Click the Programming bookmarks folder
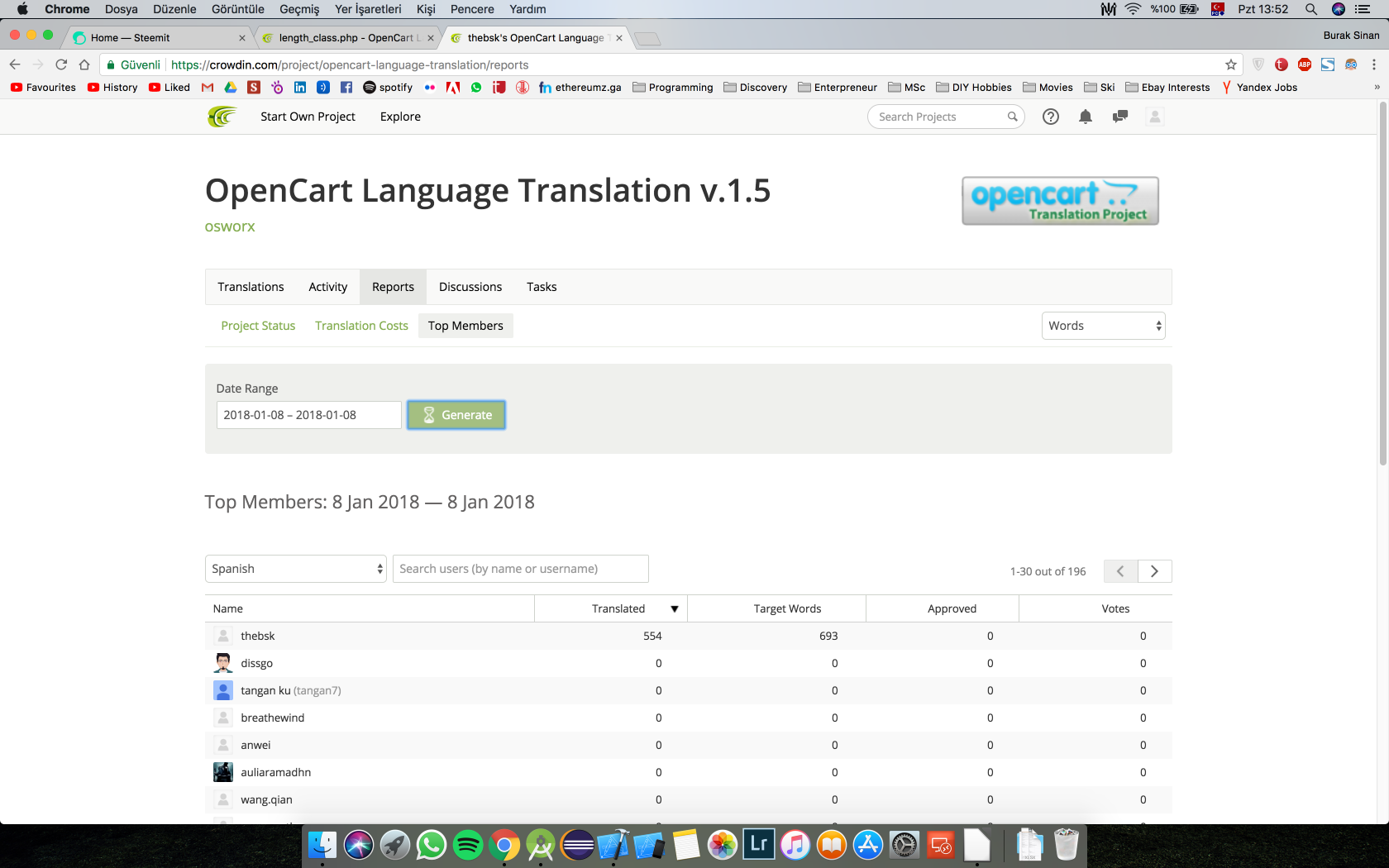 tap(673, 88)
